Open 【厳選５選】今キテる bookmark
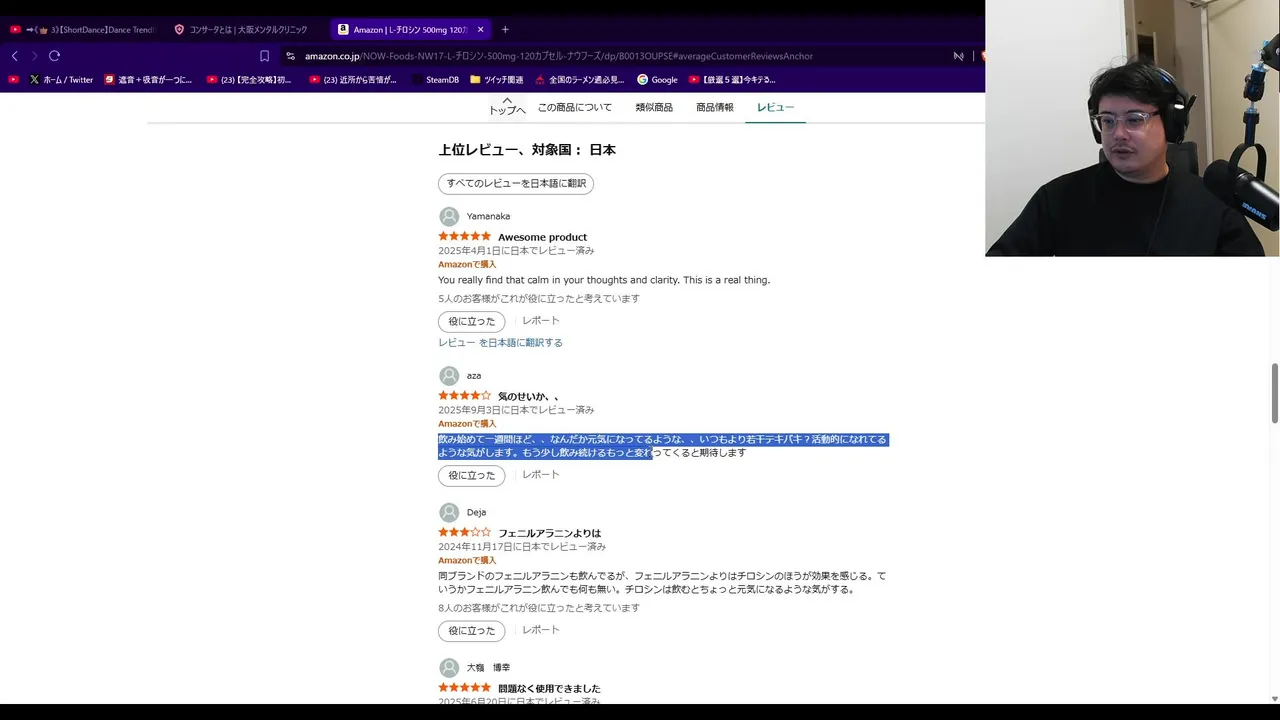Viewport: 1280px width, 720px height. (732, 80)
